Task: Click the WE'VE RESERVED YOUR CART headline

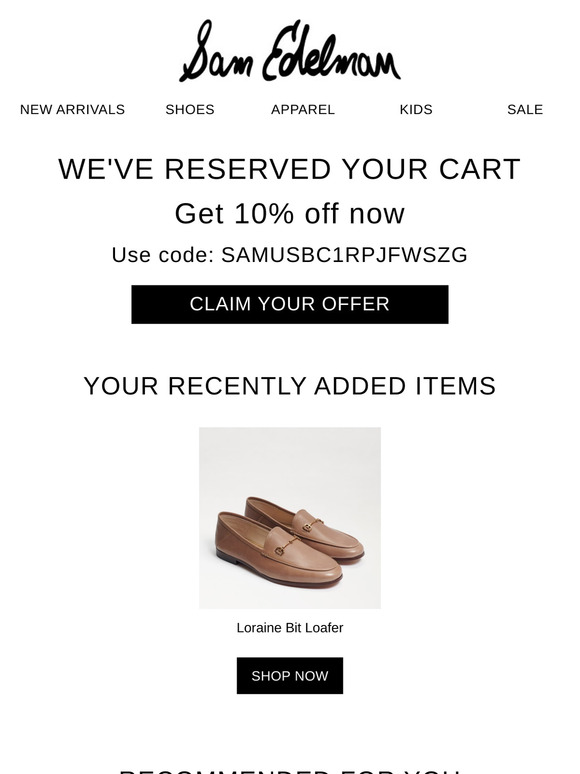Action: [x=290, y=169]
